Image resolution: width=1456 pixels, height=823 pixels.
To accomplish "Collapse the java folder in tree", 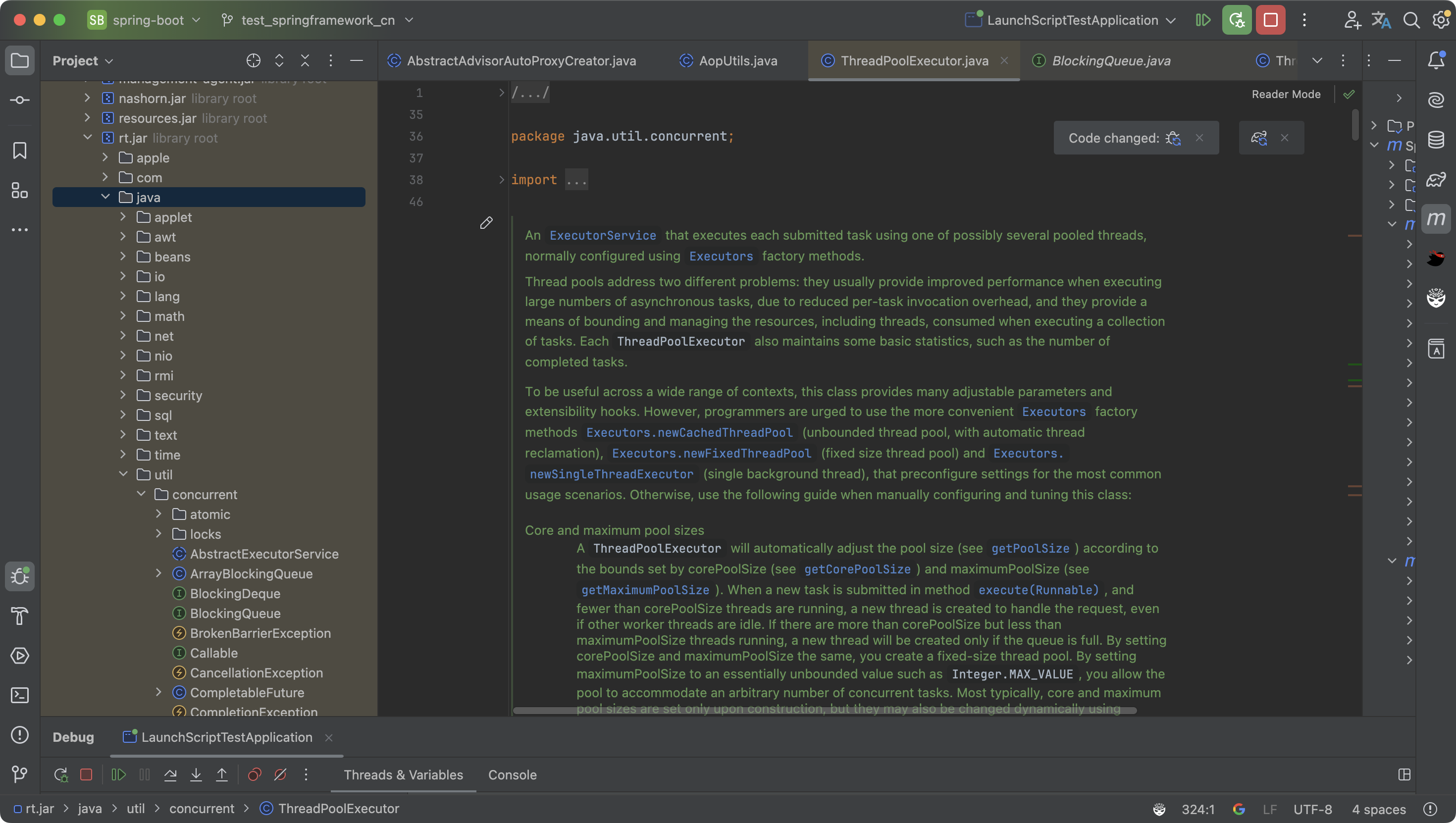I will pyautogui.click(x=105, y=197).
